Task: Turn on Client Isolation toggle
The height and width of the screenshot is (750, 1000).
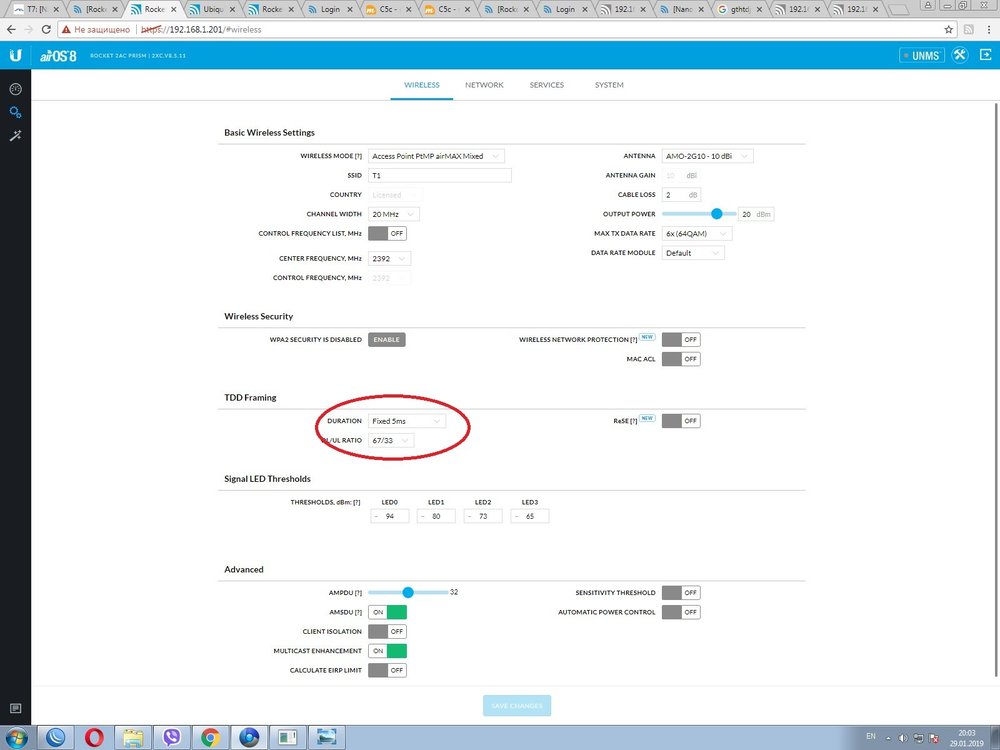Action: tap(387, 631)
